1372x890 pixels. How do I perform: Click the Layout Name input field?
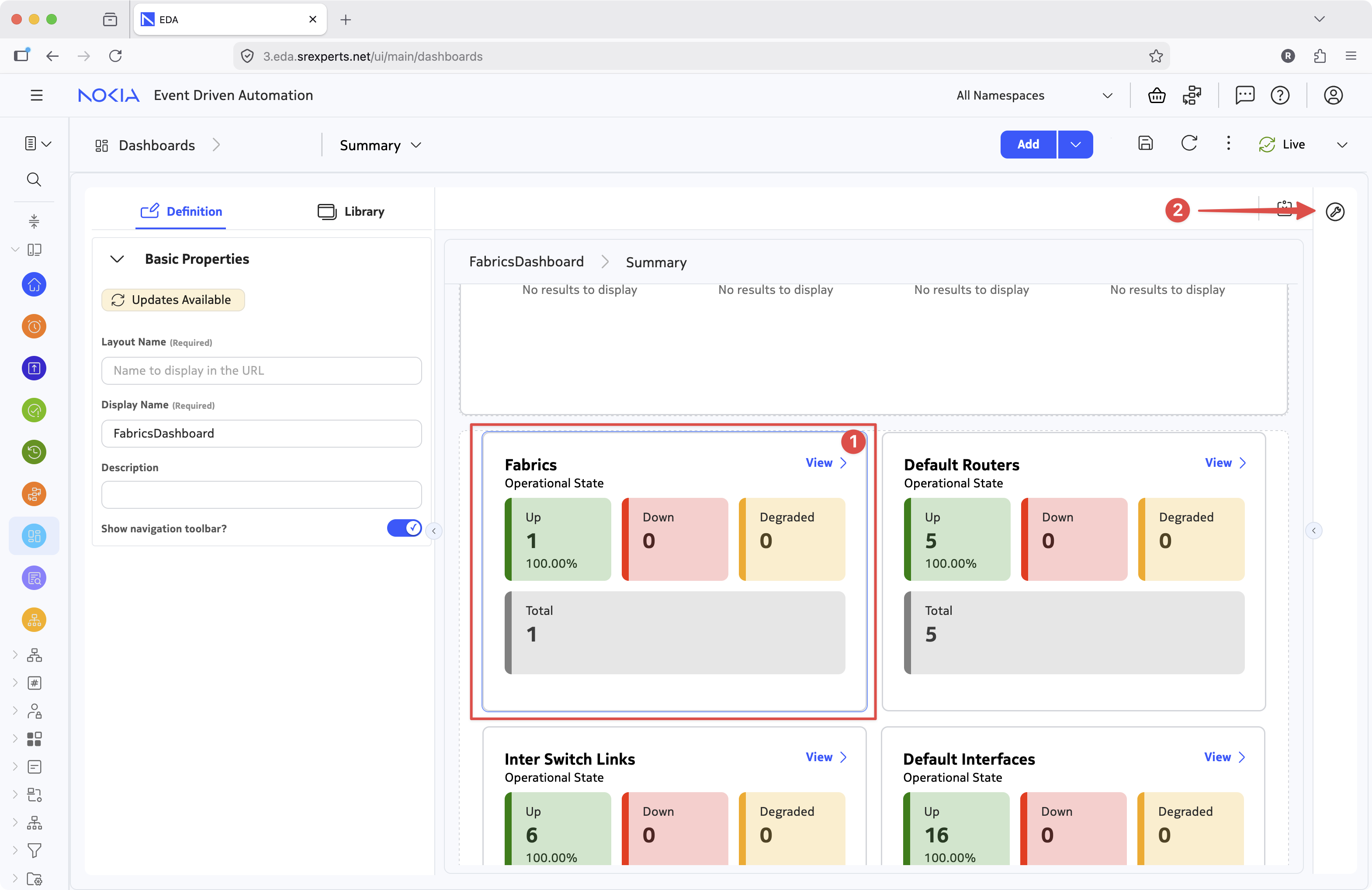point(261,370)
